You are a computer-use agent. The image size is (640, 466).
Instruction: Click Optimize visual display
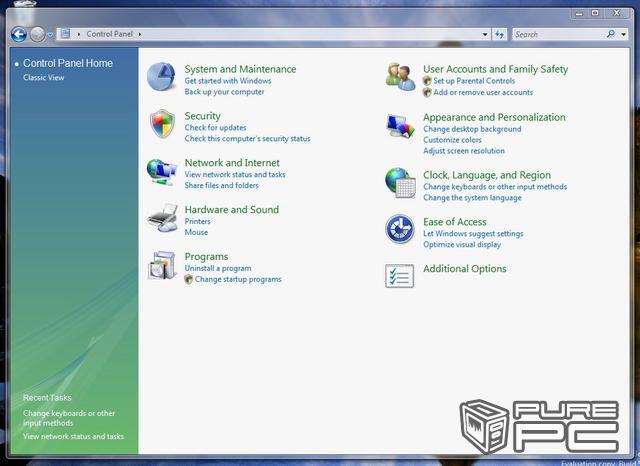[x=462, y=245]
